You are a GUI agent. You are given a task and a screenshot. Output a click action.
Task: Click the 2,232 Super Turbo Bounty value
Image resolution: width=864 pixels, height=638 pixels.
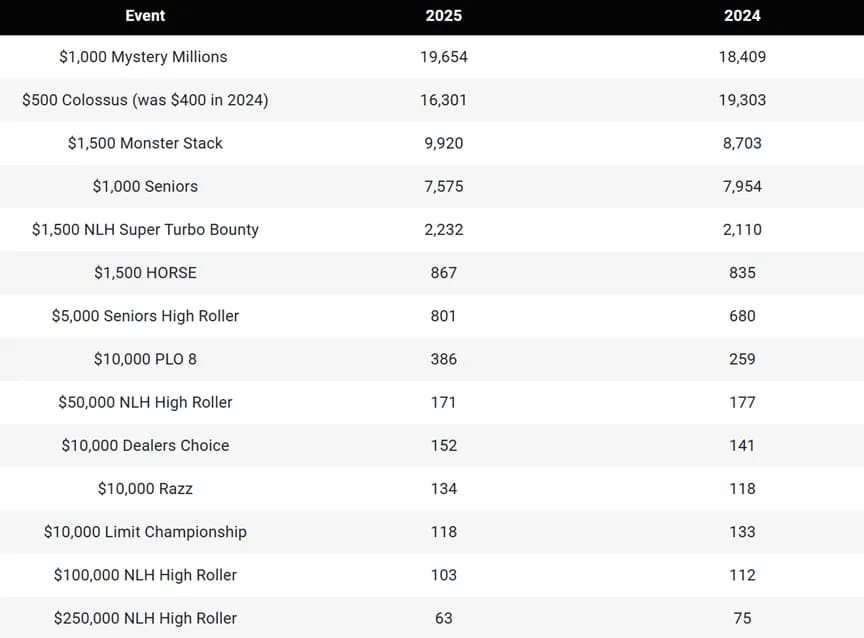point(444,230)
